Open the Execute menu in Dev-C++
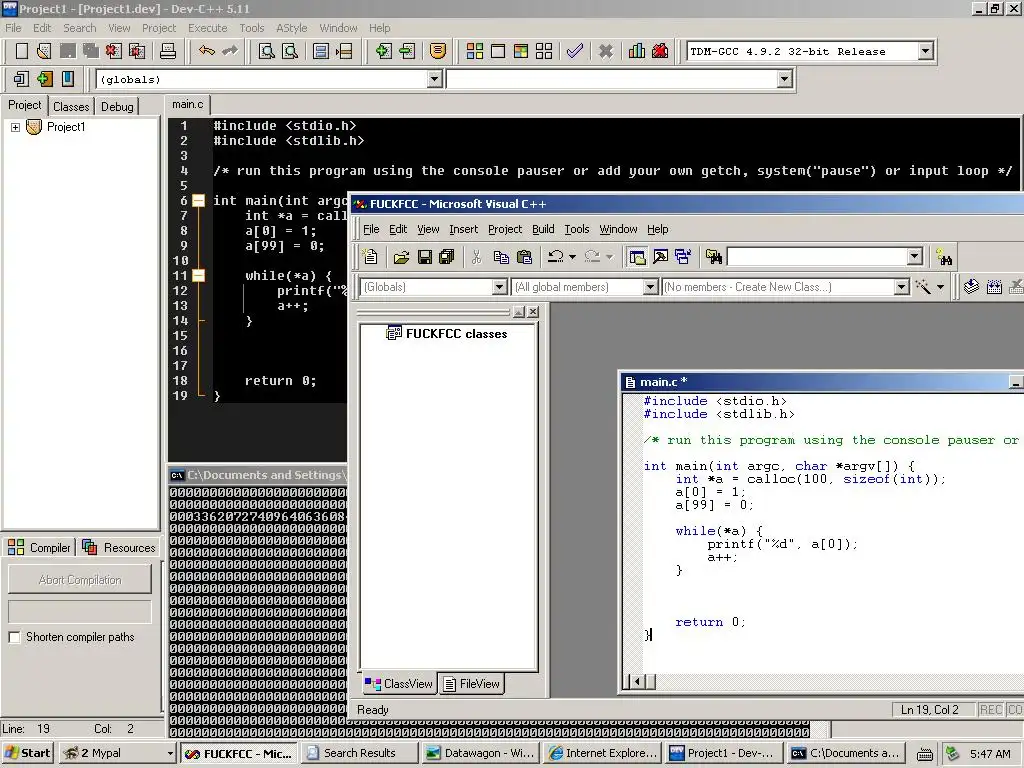The width and height of the screenshot is (1024, 768). pos(208,28)
